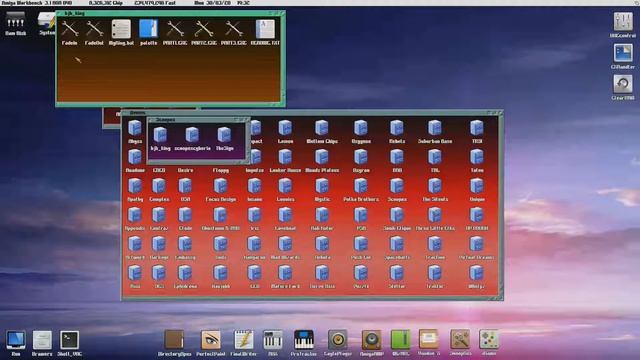Open the FadeIn tool in kjb_king window

pos(70,30)
